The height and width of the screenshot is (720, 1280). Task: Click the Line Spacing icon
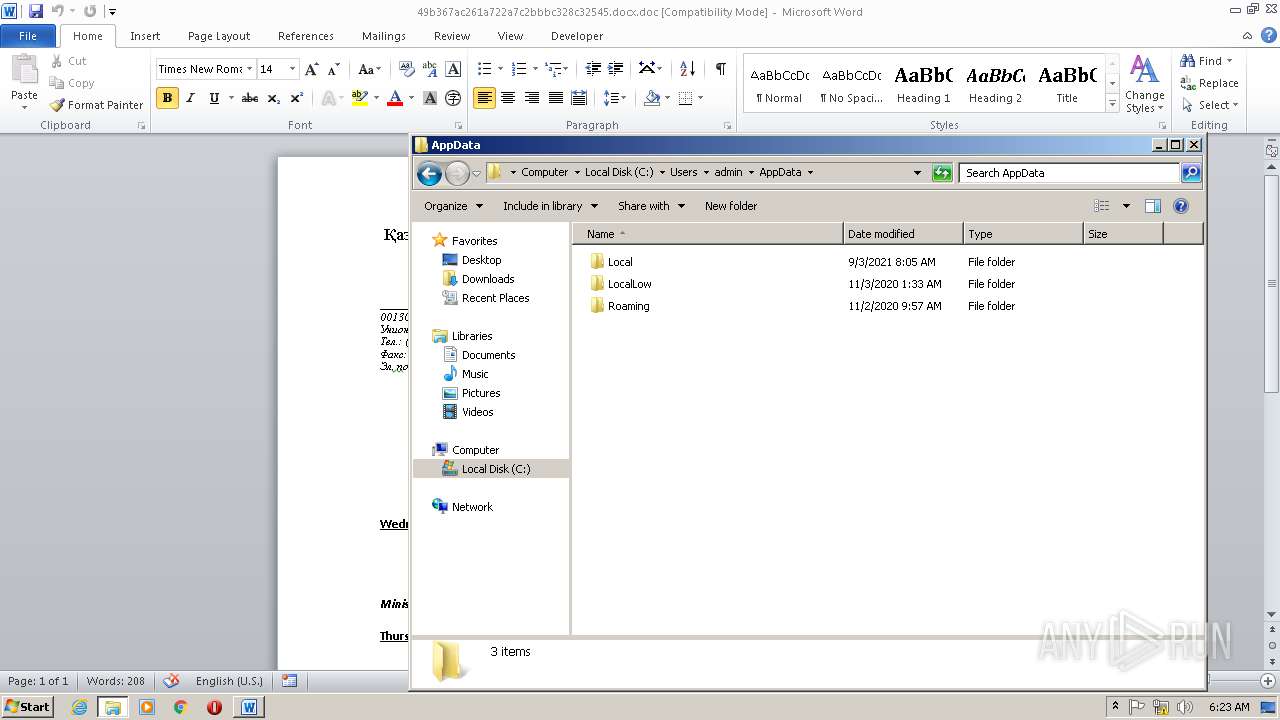[x=611, y=98]
